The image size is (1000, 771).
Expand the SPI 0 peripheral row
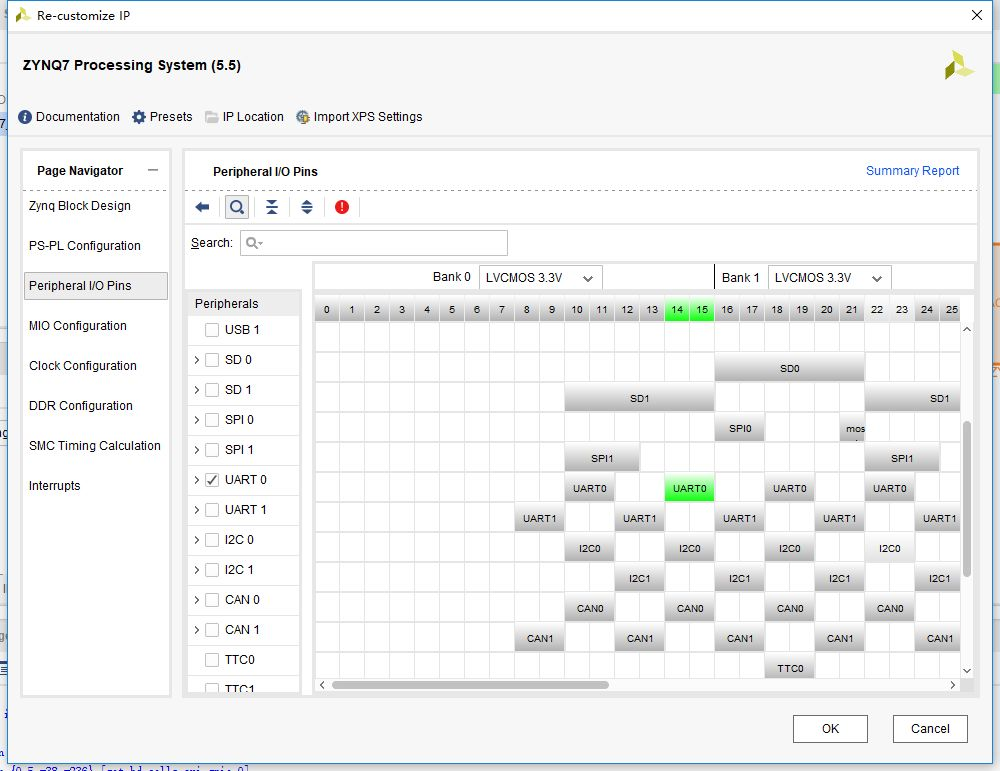click(x=196, y=420)
